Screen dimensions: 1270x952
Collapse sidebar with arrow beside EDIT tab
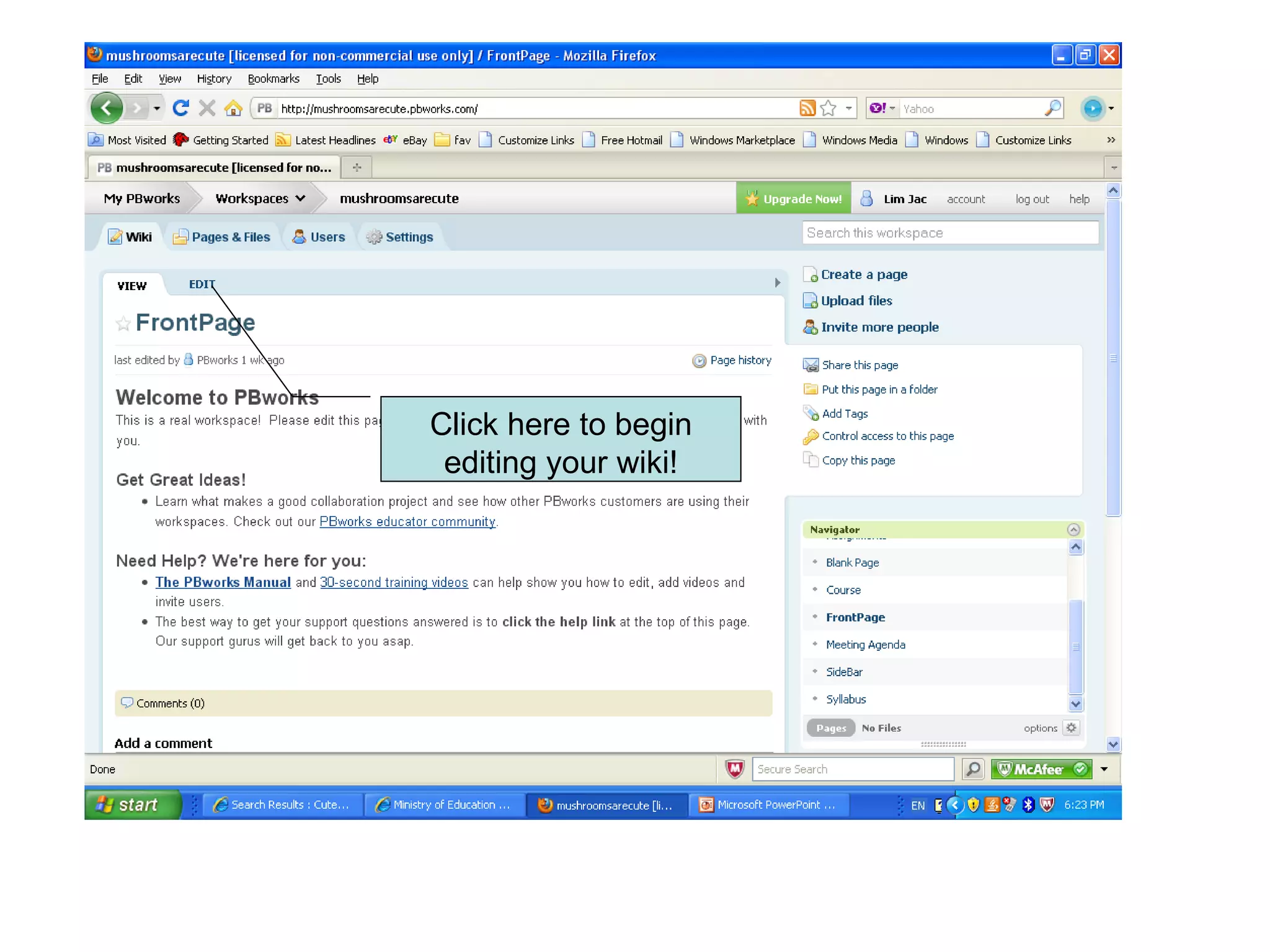pyautogui.click(x=777, y=283)
